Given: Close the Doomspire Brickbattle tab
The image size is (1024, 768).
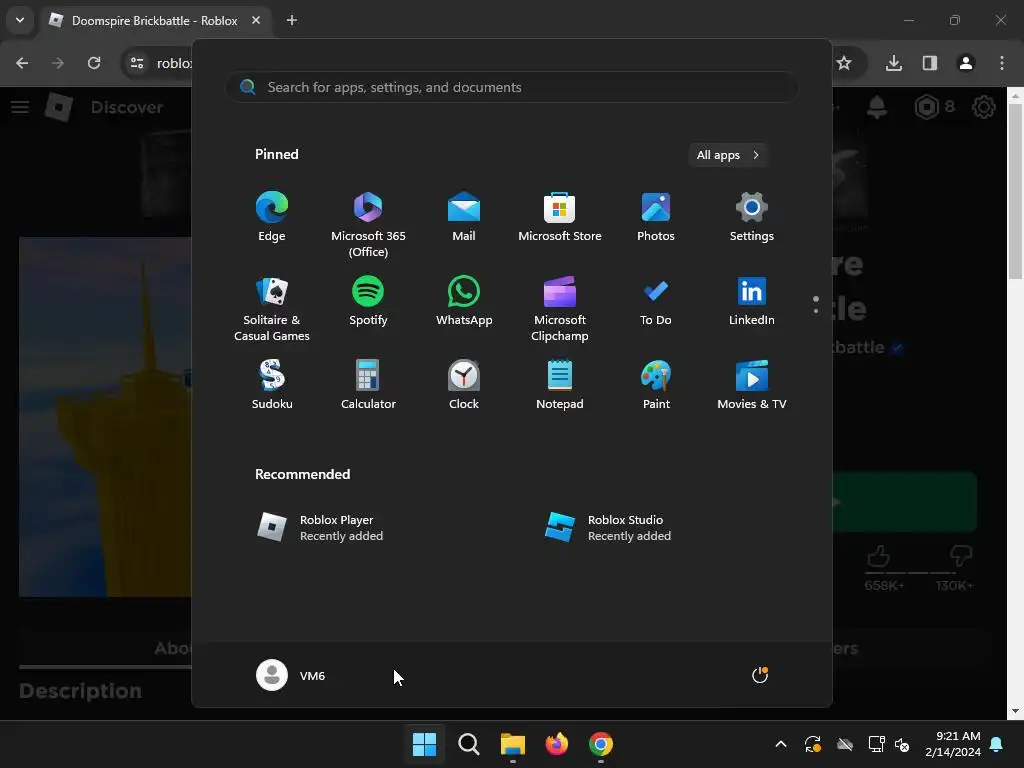Looking at the screenshot, I should [x=256, y=20].
